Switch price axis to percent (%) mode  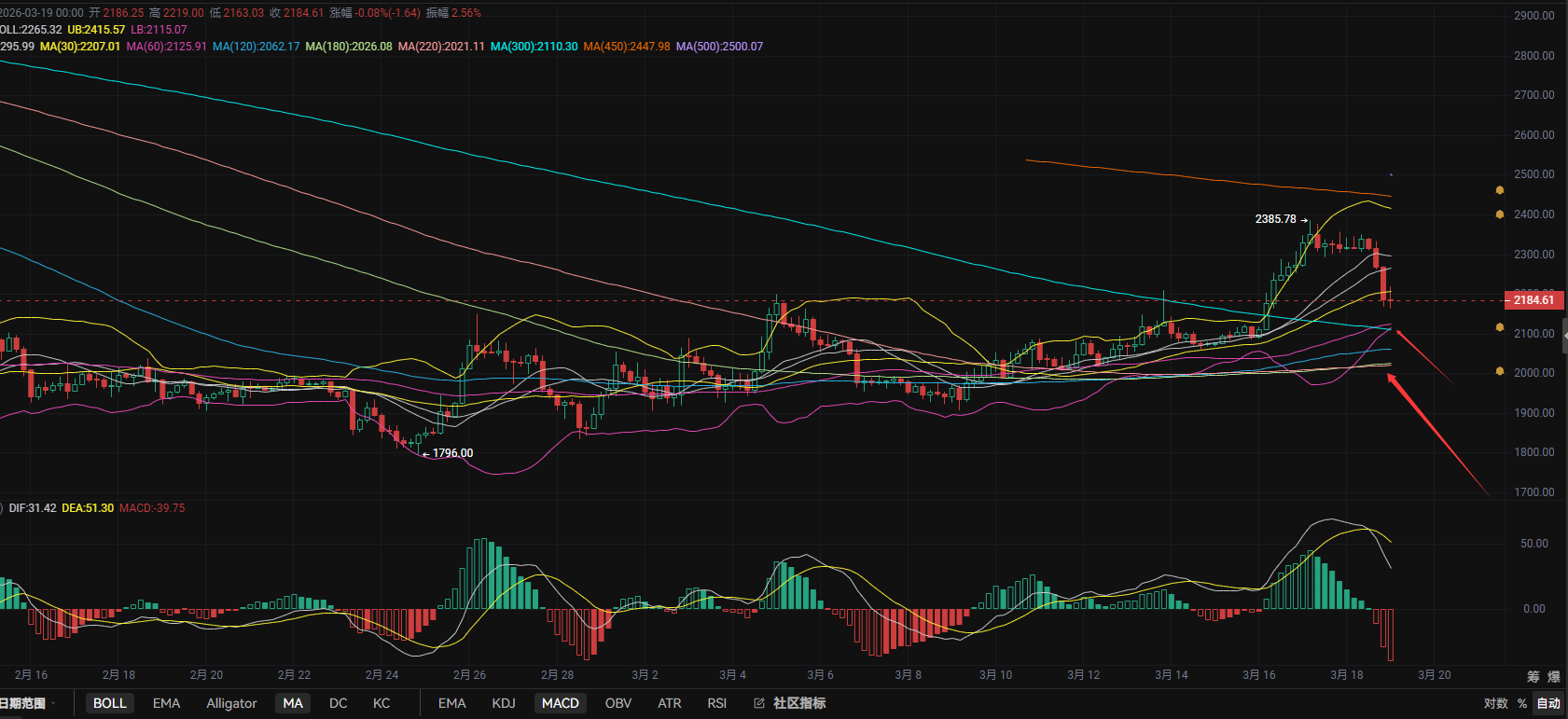pos(1522,703)
